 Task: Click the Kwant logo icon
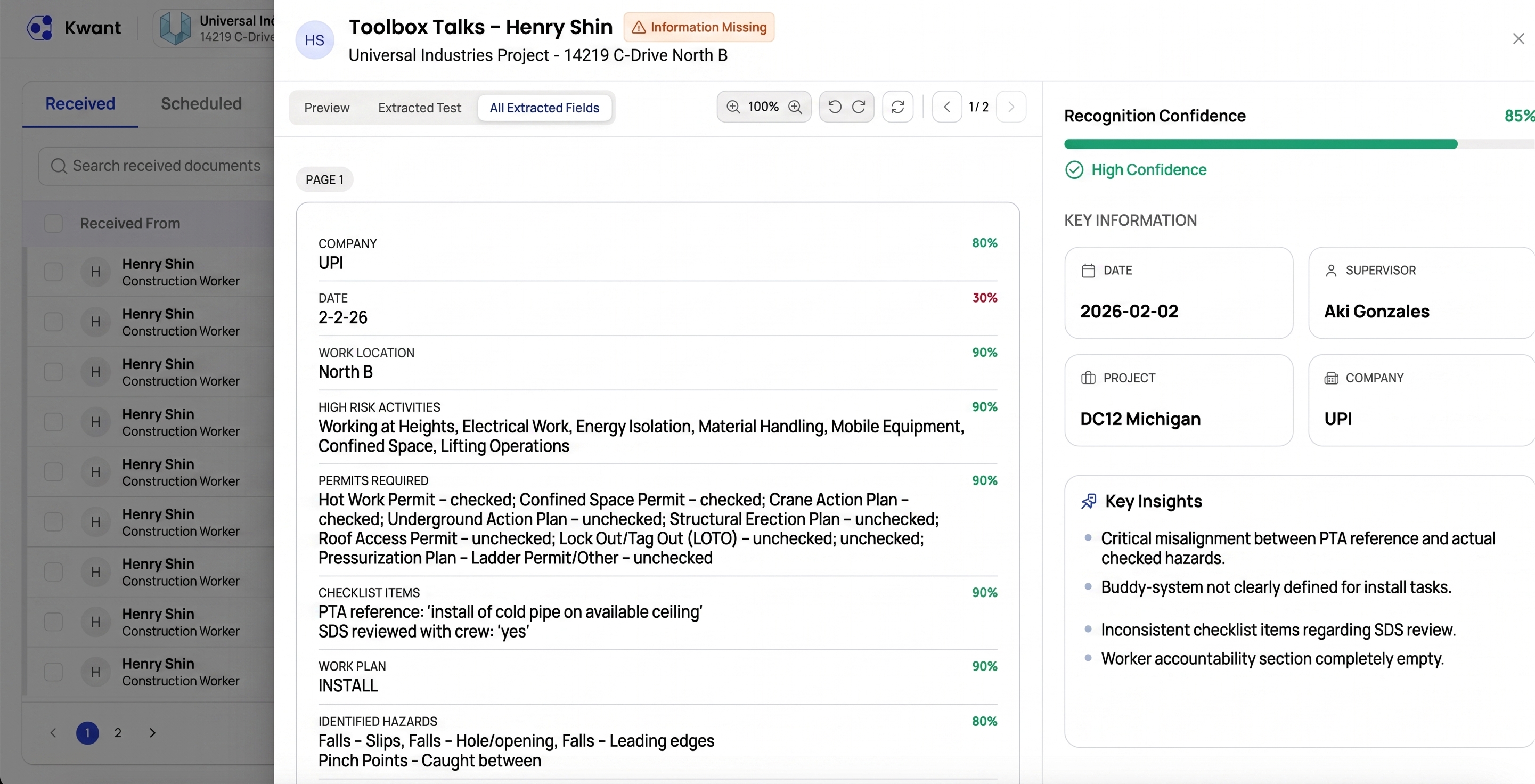click(40, 28)
